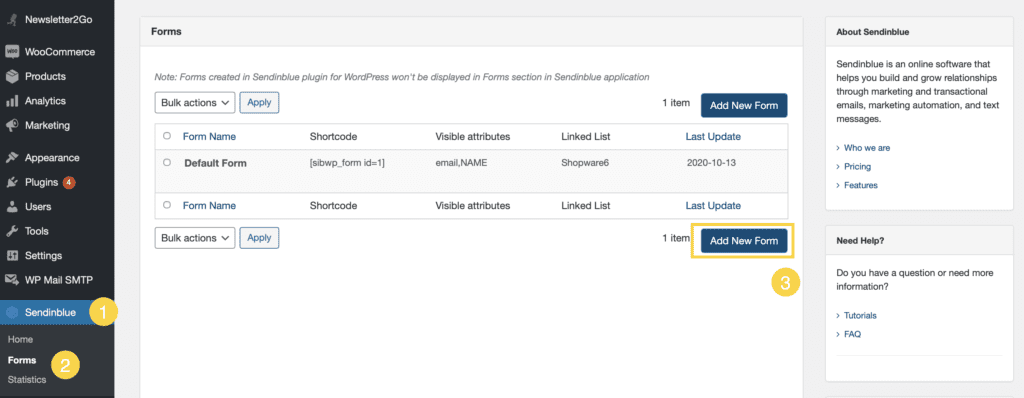The width and height of the screenshot is (1024, 398).
Task: Open the Default Form entry
Action: tap(216, 163)
